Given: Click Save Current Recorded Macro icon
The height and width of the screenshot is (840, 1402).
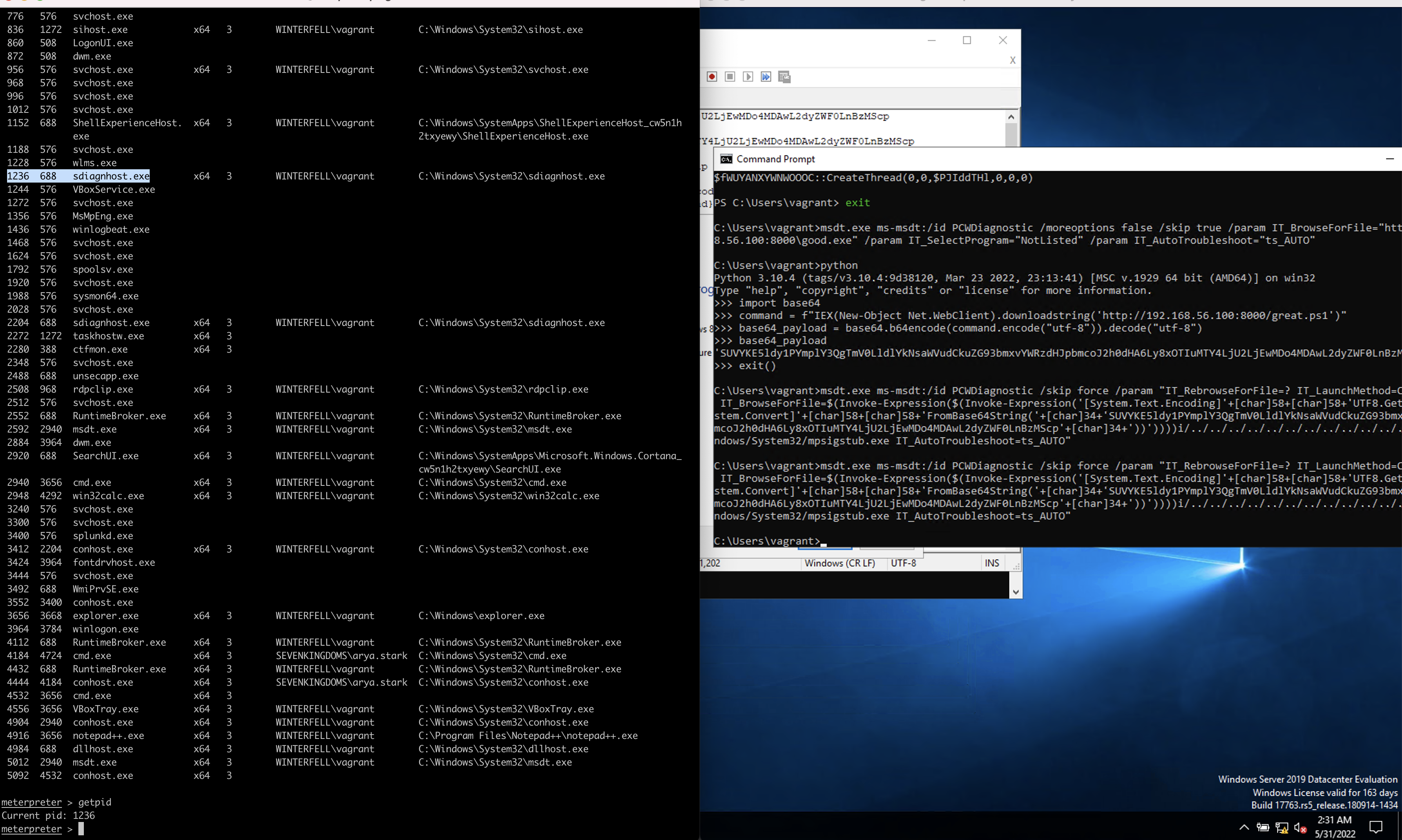Looking at the screenshot, I should click(x=784, y=76).
